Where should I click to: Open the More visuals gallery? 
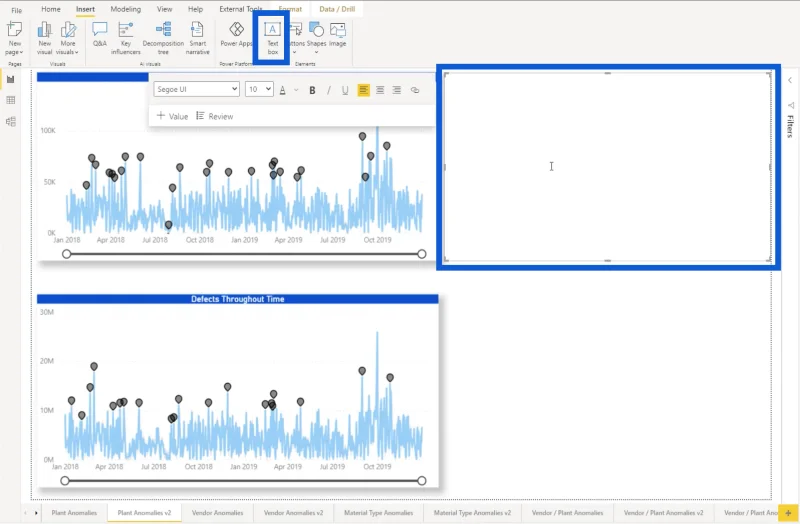[x=67, y=38]
